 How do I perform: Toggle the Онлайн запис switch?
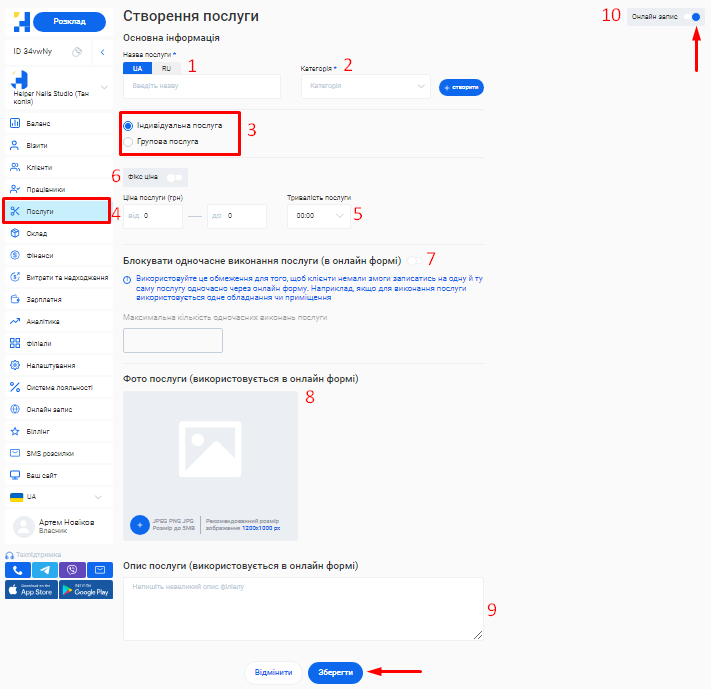pos(693,17)
